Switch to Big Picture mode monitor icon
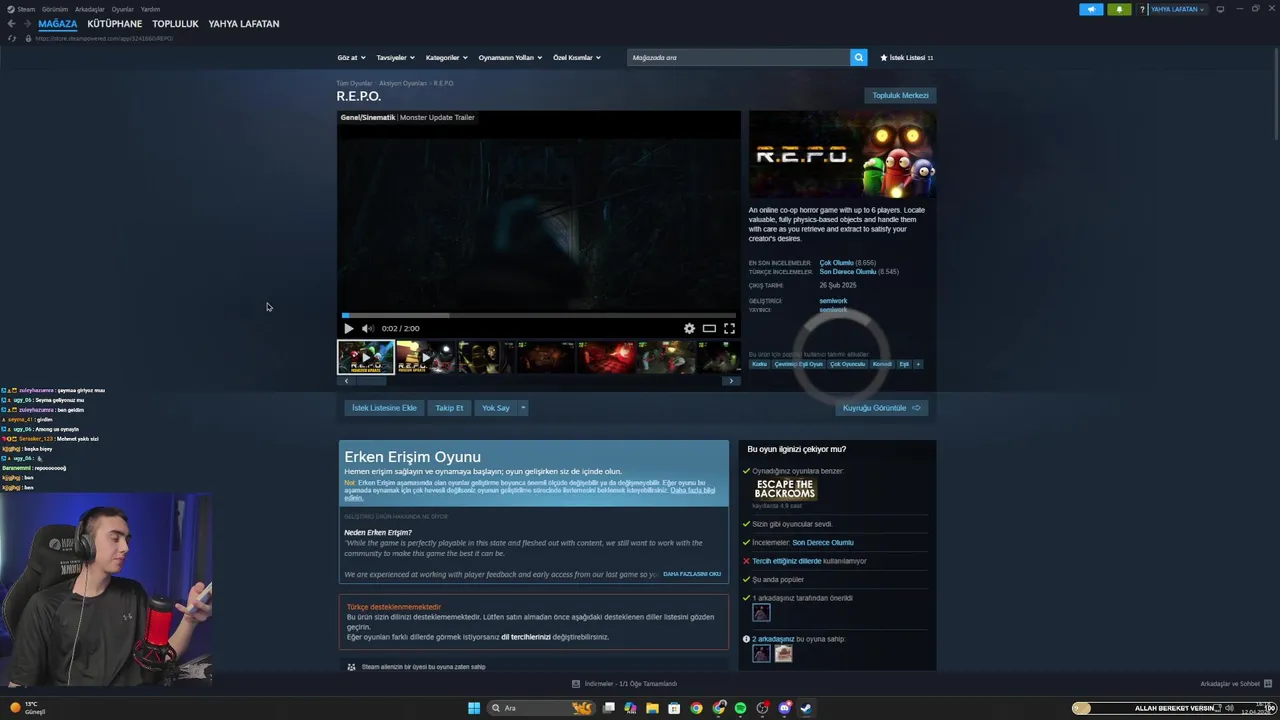This screenshot has width=1280, height=720. 1220,9
